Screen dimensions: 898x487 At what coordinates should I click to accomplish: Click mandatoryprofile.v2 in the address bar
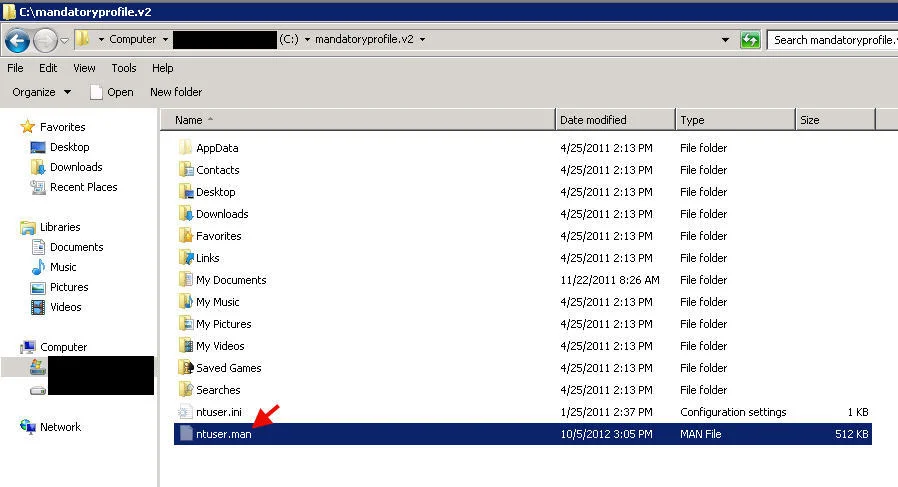click(364, 39)
